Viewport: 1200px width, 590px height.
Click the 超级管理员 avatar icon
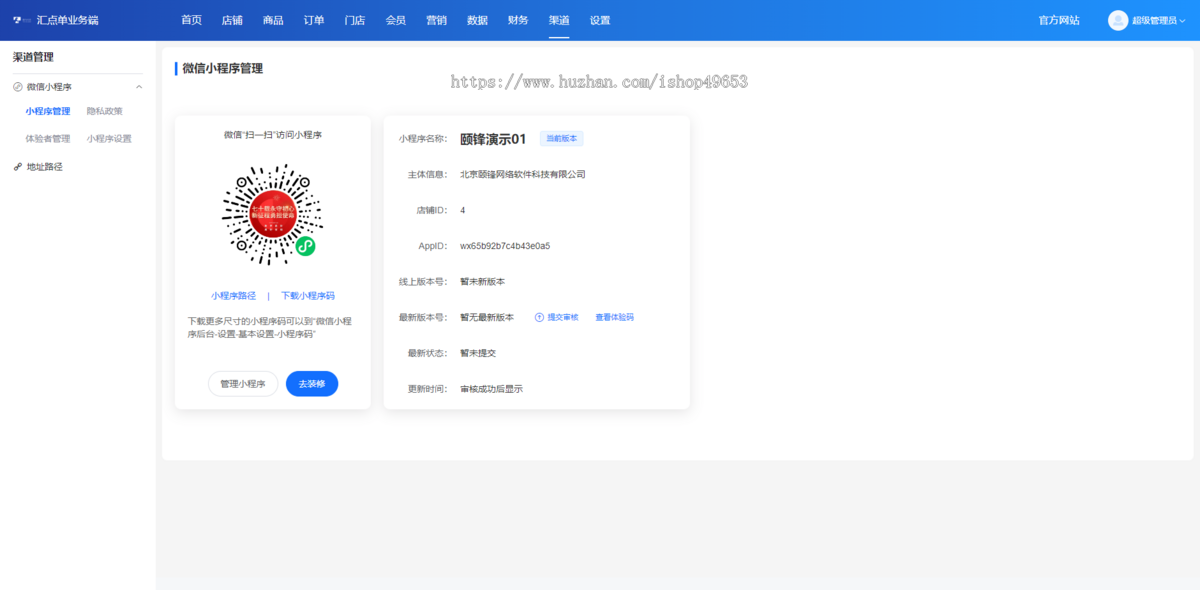[x=1118, y=20]
